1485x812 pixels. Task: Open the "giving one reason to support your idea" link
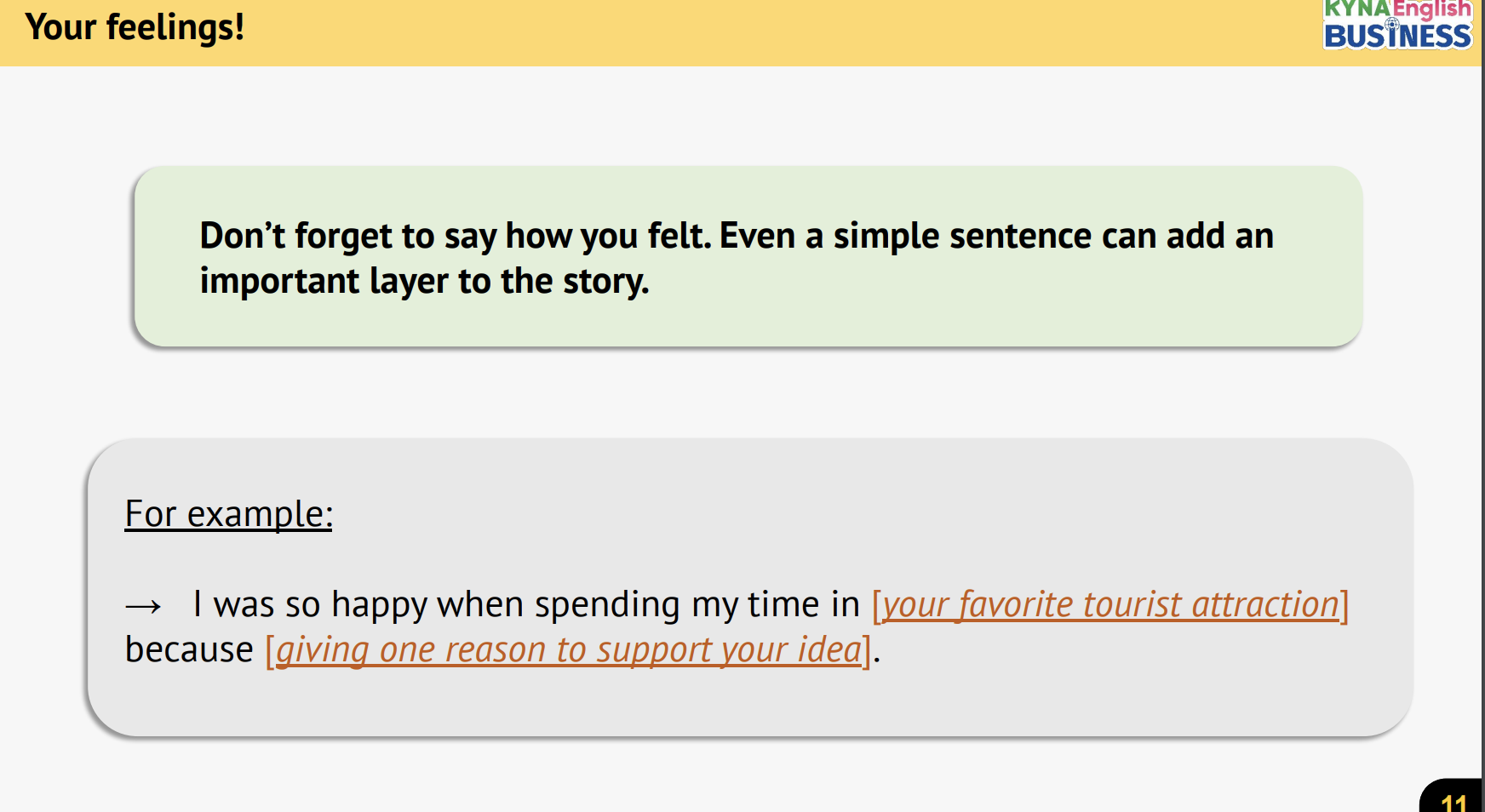(x=569, y=650)
